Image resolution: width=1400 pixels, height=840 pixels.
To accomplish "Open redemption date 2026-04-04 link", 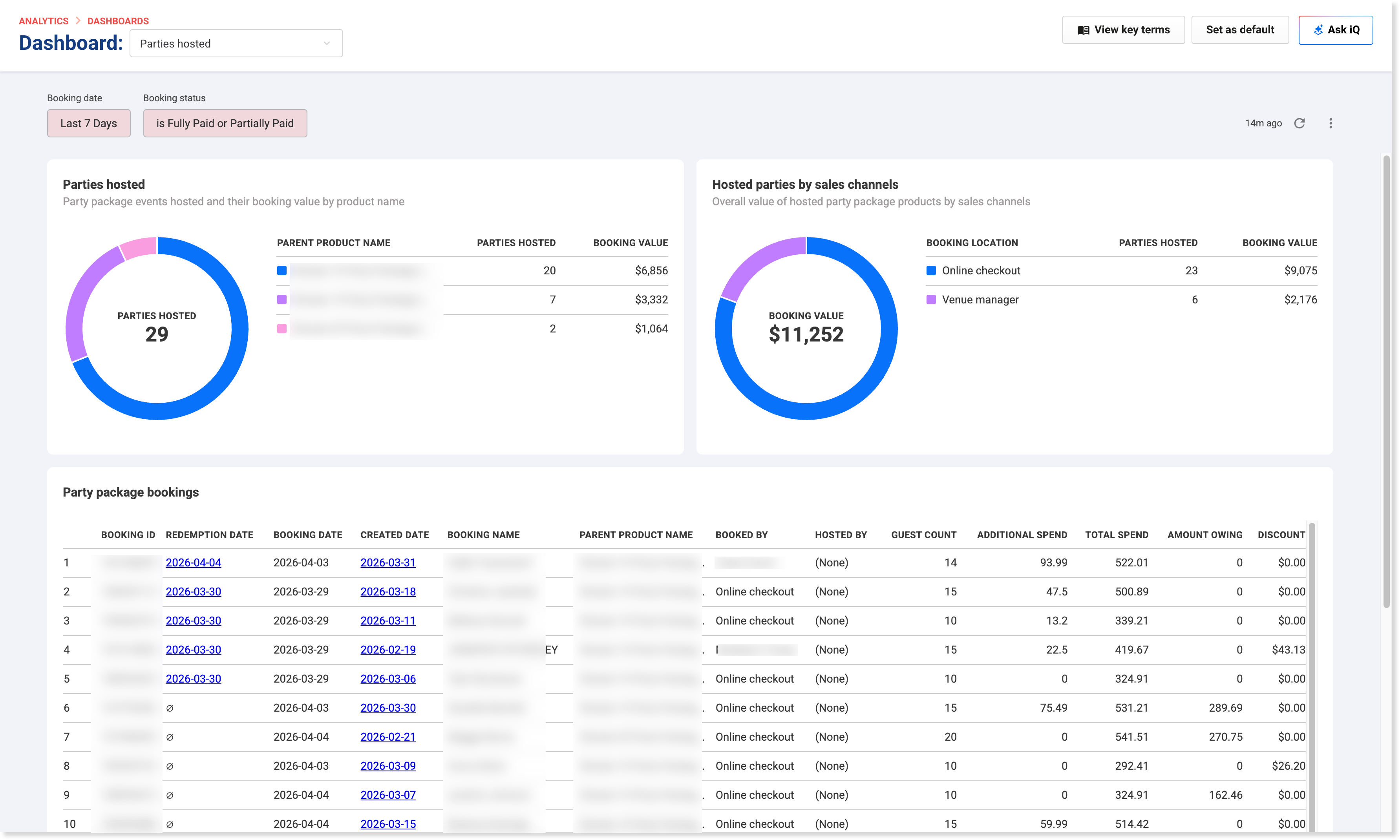I will point(193,562).
